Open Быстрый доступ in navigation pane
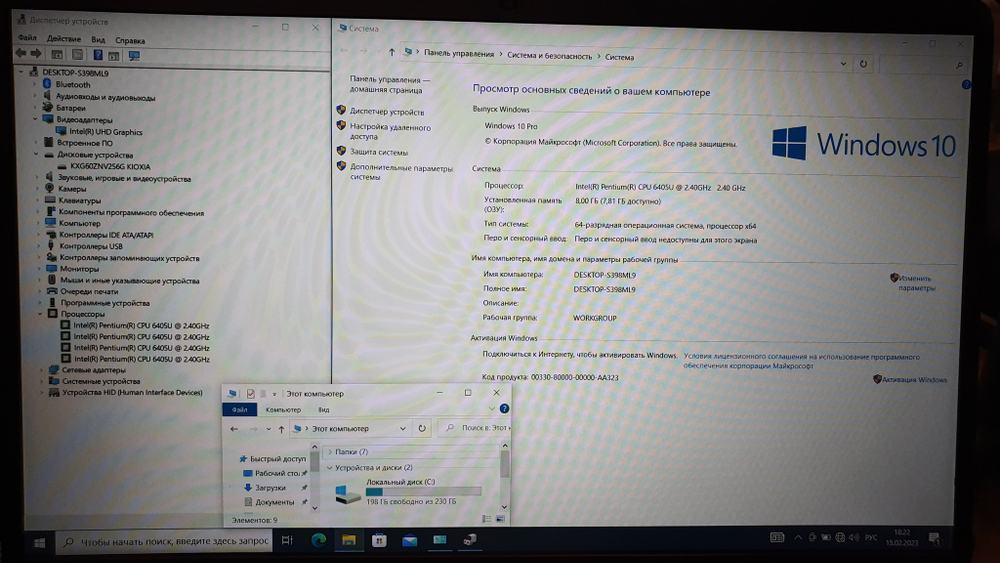 [x=278, y=458]
